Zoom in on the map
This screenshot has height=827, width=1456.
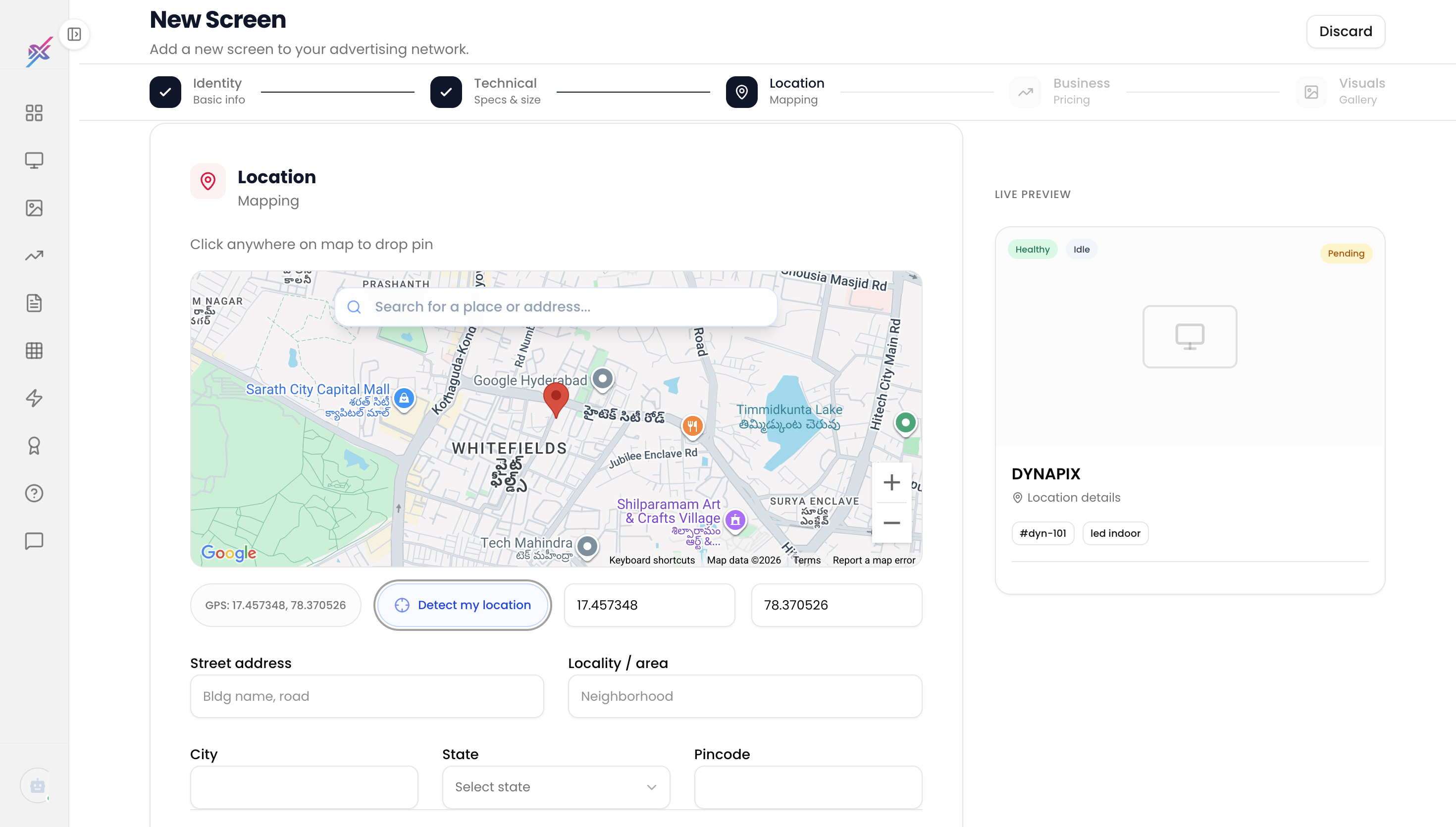(x=891, y=482)
